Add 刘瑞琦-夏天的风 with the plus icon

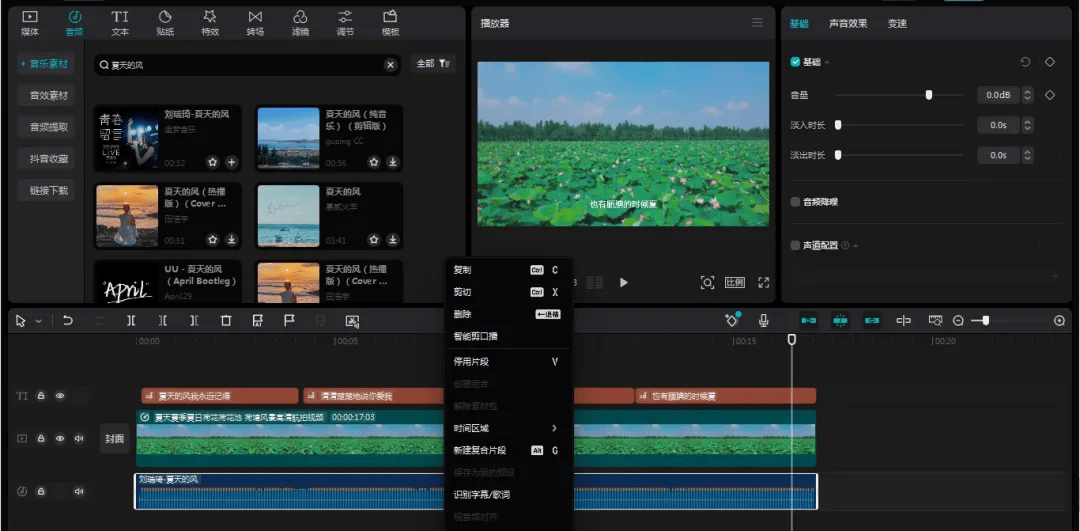point(231,162)
